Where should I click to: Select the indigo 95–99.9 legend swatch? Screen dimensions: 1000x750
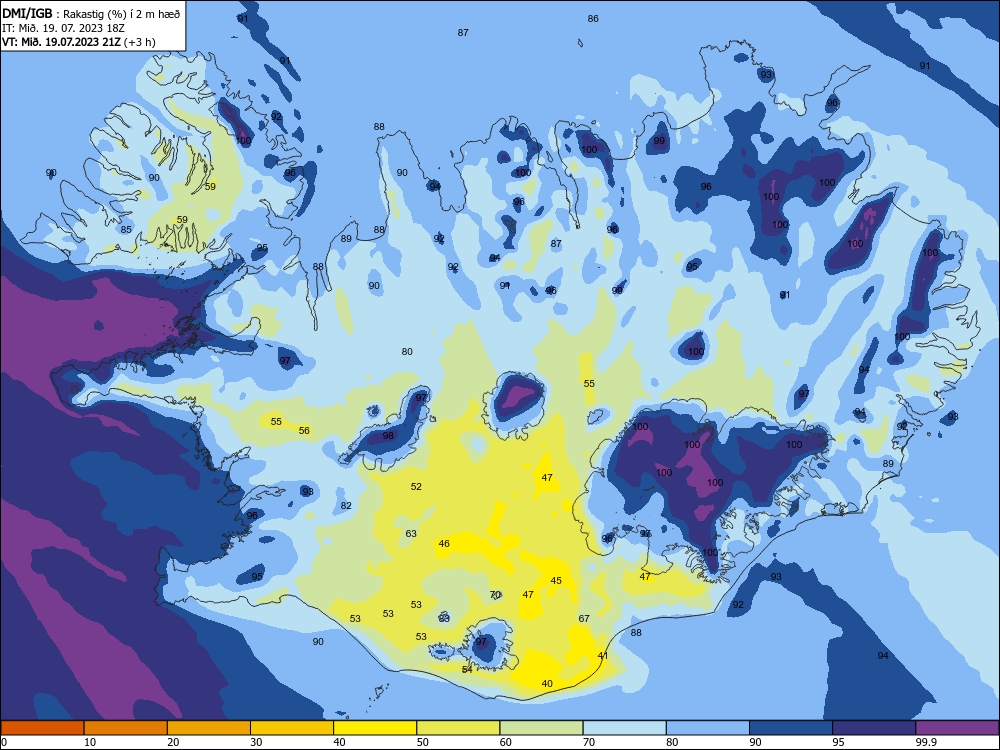(x=874, y=728)
